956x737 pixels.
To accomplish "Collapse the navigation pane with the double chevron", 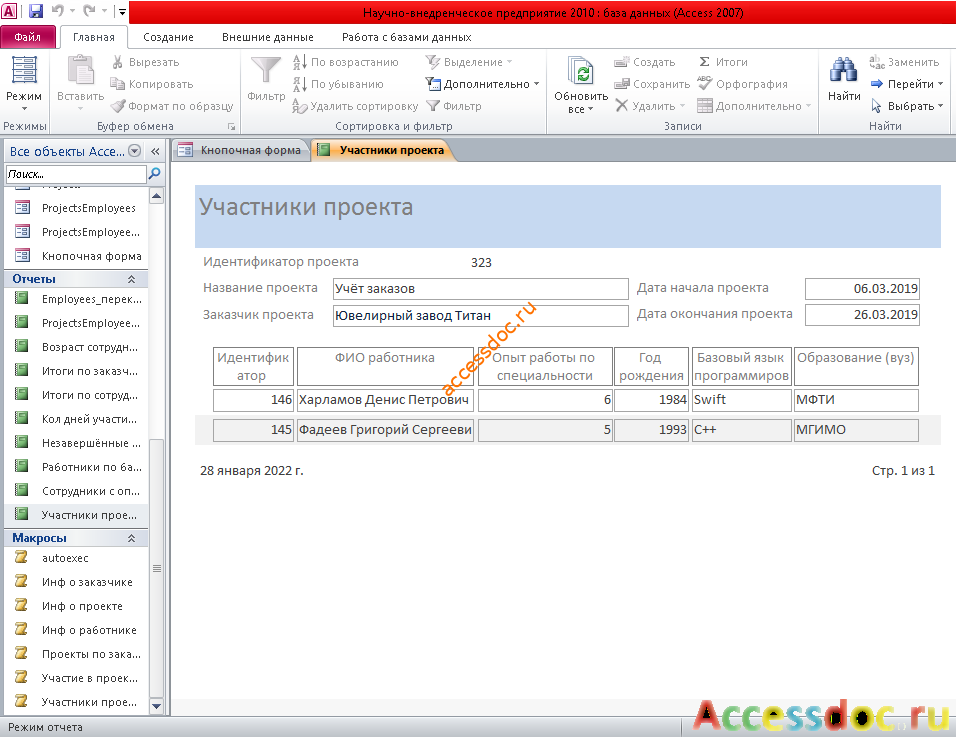I will (155, 151).
